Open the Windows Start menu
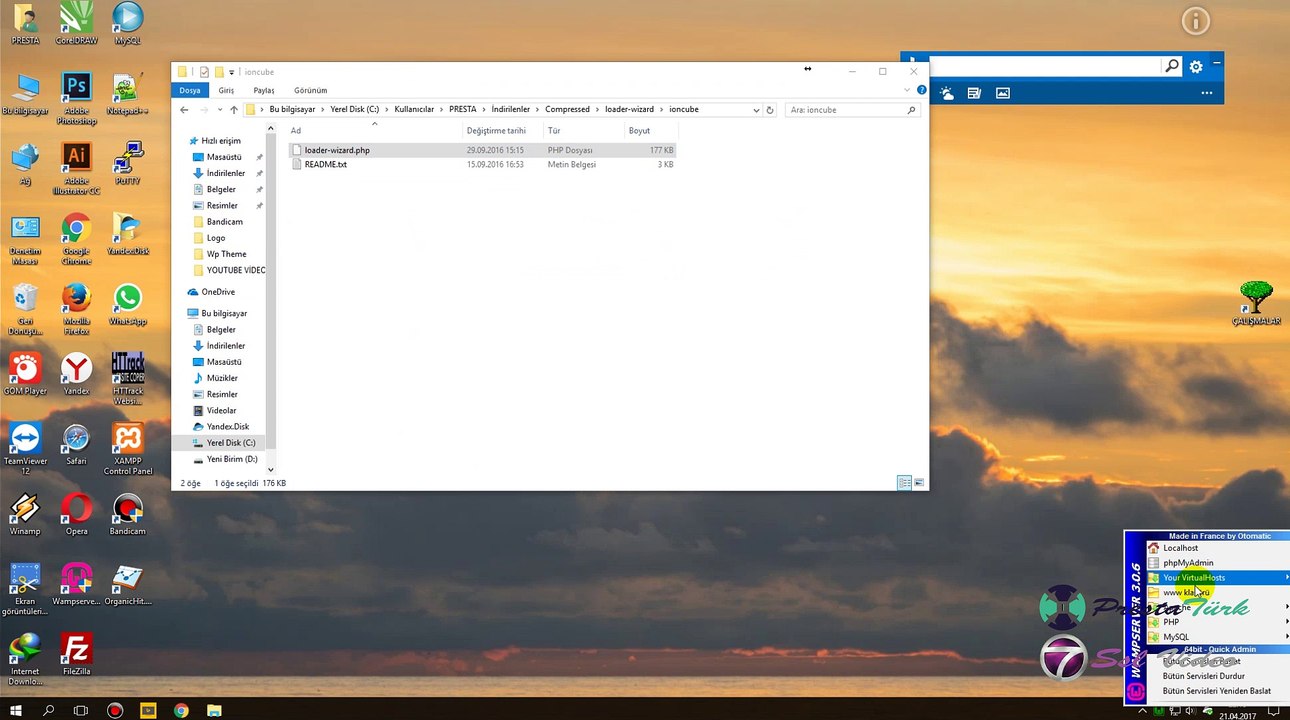 pyautogui.click(x=16, y=711)
